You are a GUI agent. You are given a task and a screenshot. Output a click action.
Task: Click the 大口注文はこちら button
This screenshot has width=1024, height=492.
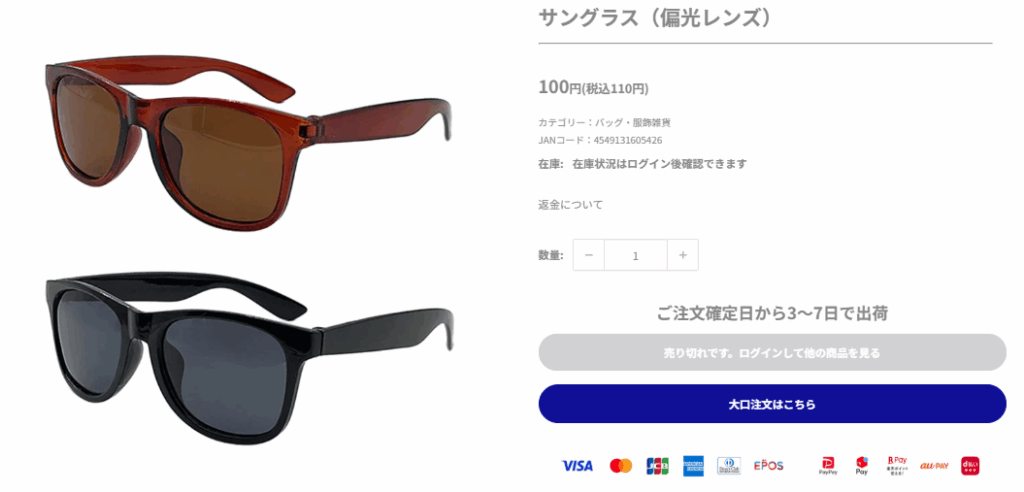[772, 404]
